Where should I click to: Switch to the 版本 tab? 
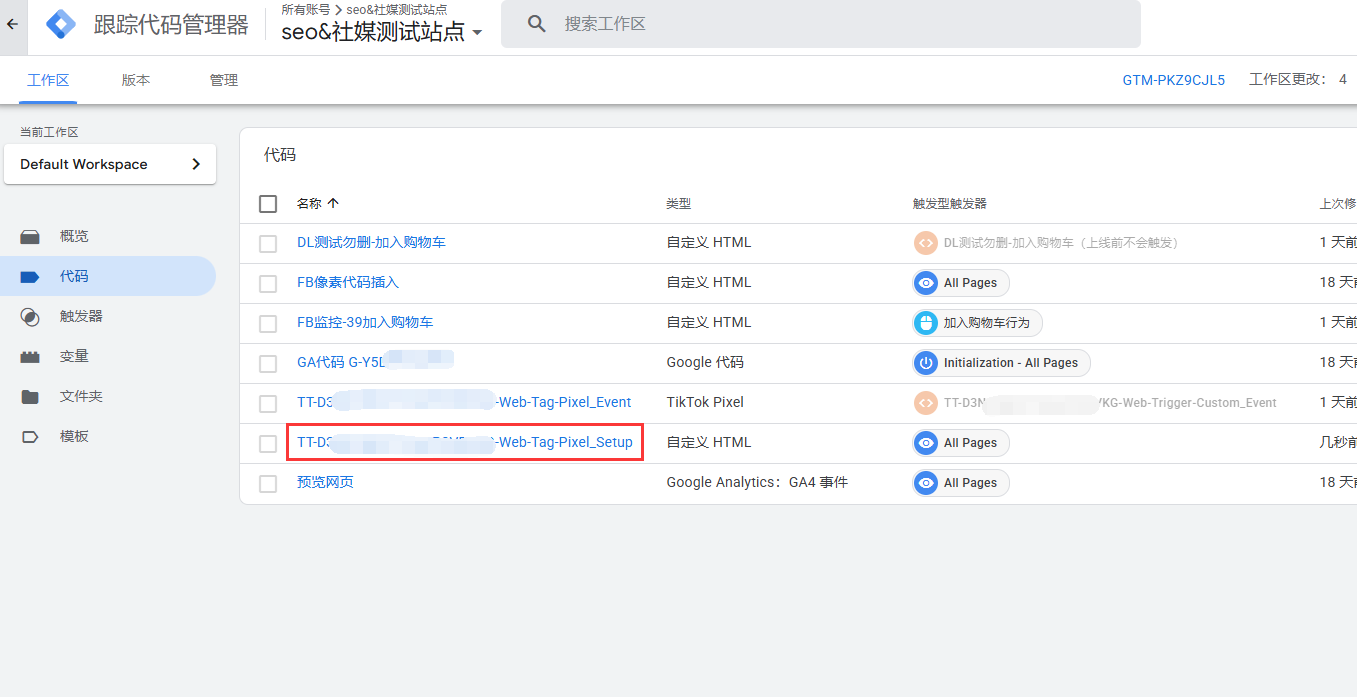136,80
